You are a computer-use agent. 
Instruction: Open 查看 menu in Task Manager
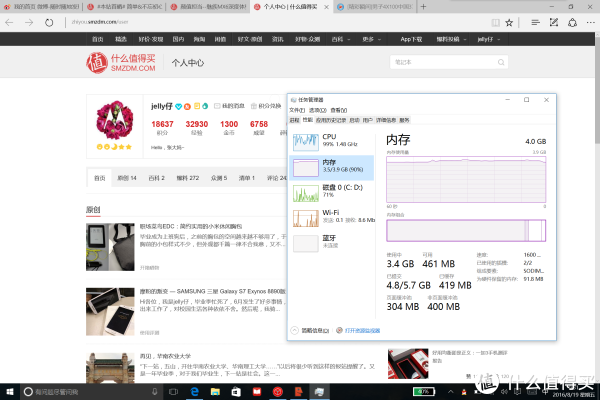point(339,110)
